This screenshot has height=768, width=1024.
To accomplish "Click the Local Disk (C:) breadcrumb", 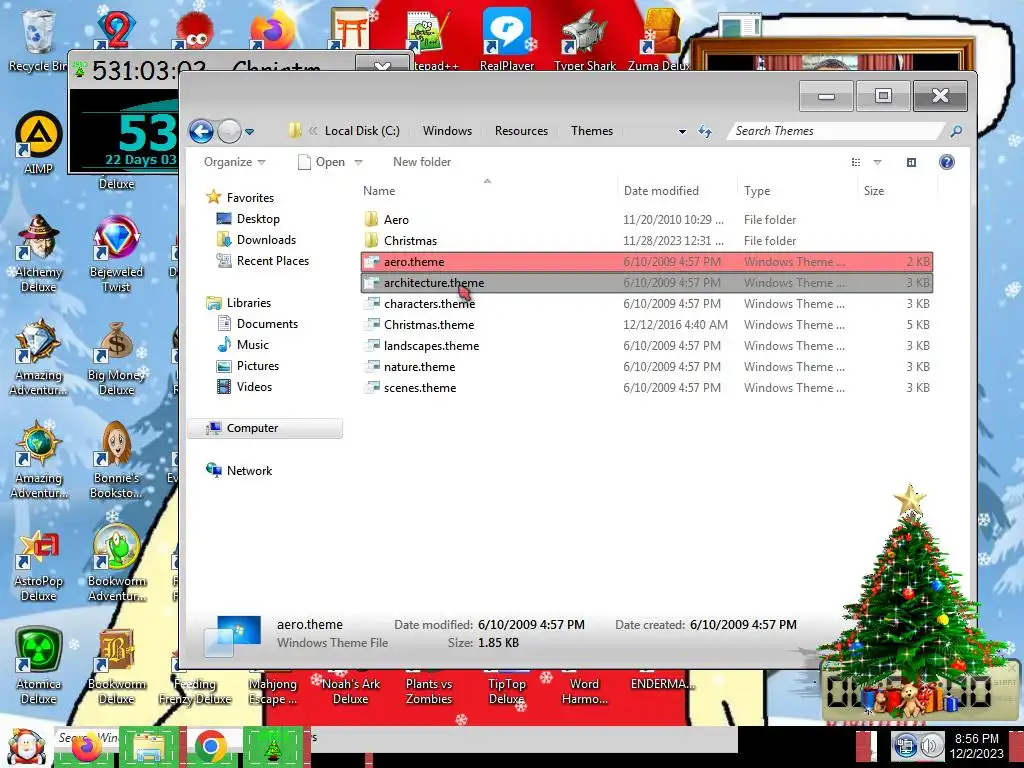I will coord(362,131).
